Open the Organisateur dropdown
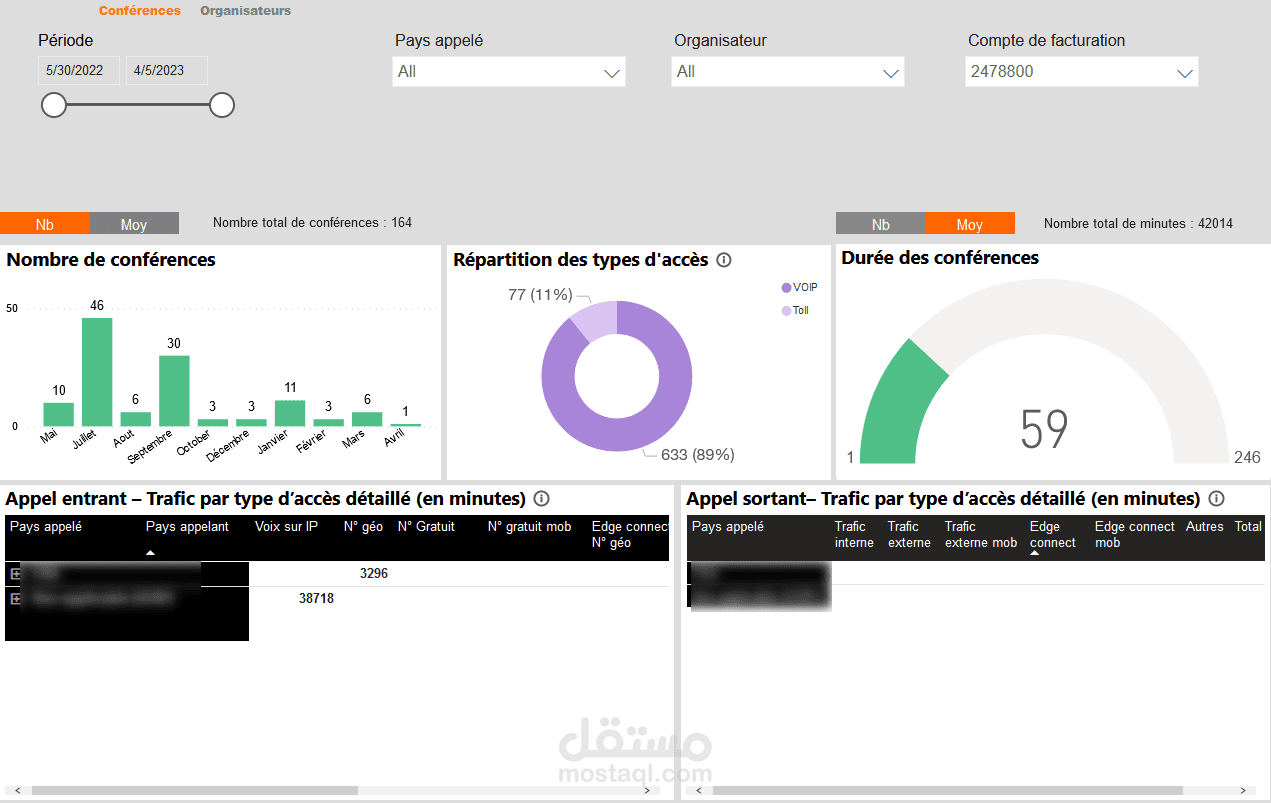This screenshot has width=1271, height=803. coord(788,72)
